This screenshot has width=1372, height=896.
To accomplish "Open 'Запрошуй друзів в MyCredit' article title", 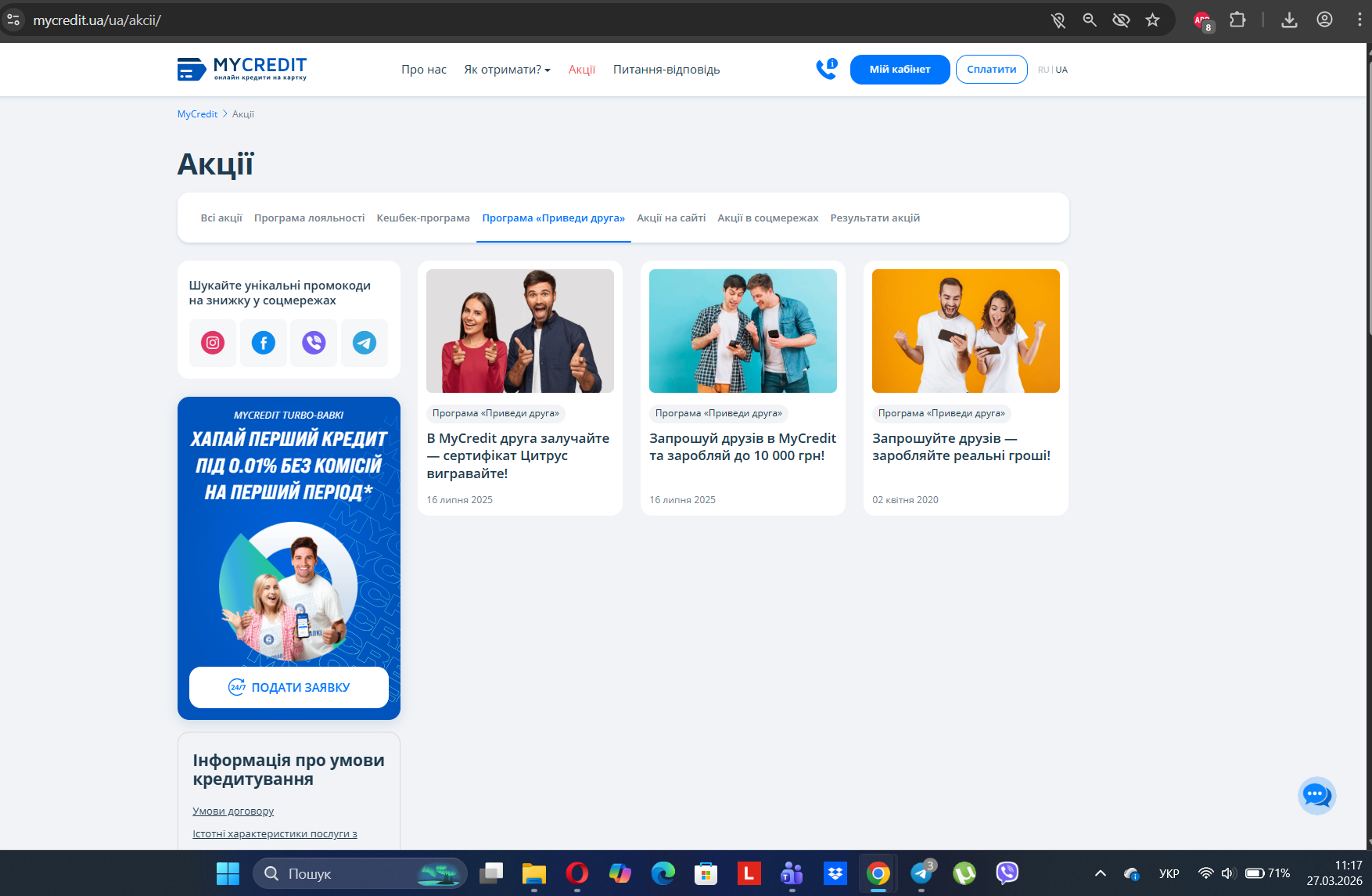I will pos(742,447).
